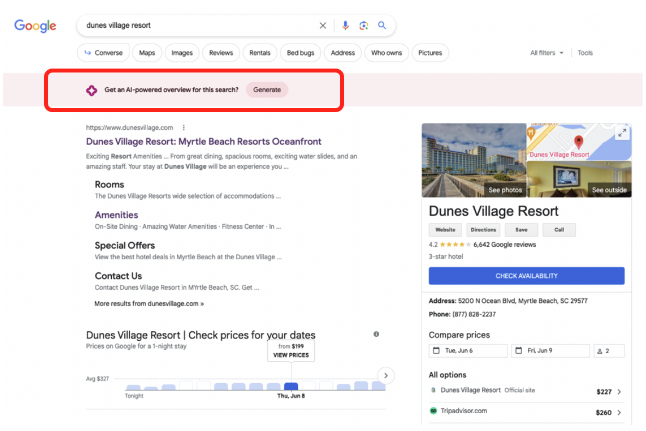Open the check-in date Tue, Jun 6 picker
646x431 pixels.
click(x=468, y=351)
